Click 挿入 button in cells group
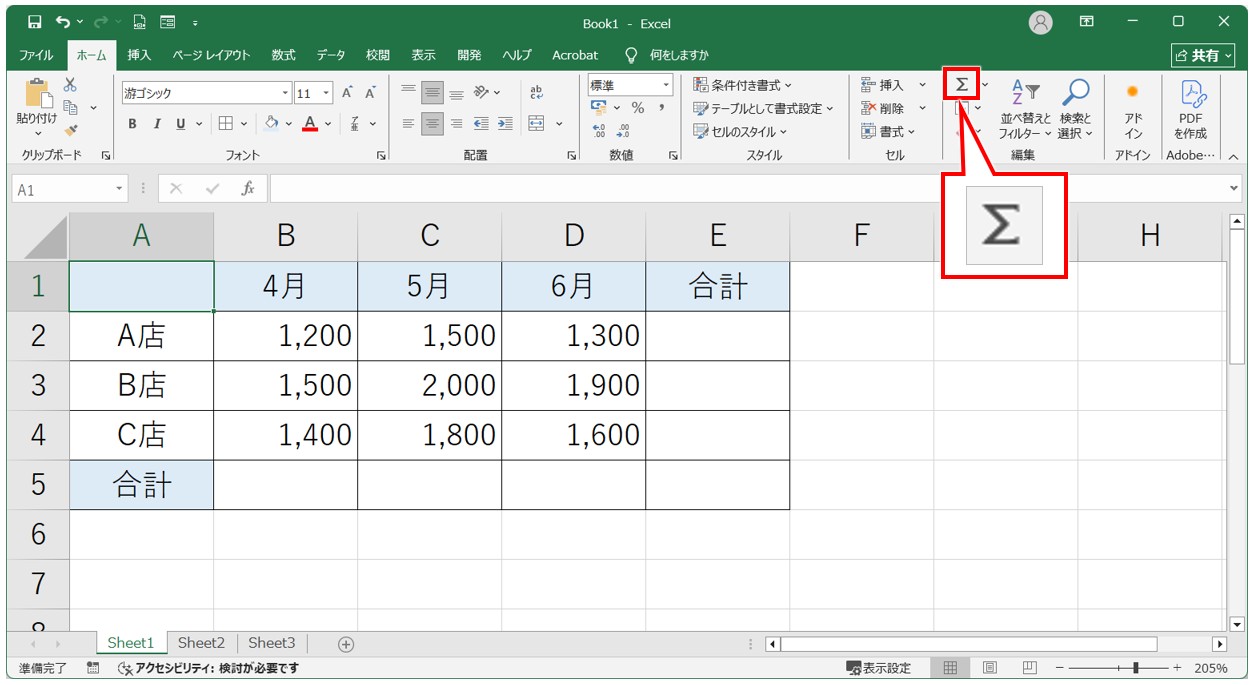 (x=883, y=85)
